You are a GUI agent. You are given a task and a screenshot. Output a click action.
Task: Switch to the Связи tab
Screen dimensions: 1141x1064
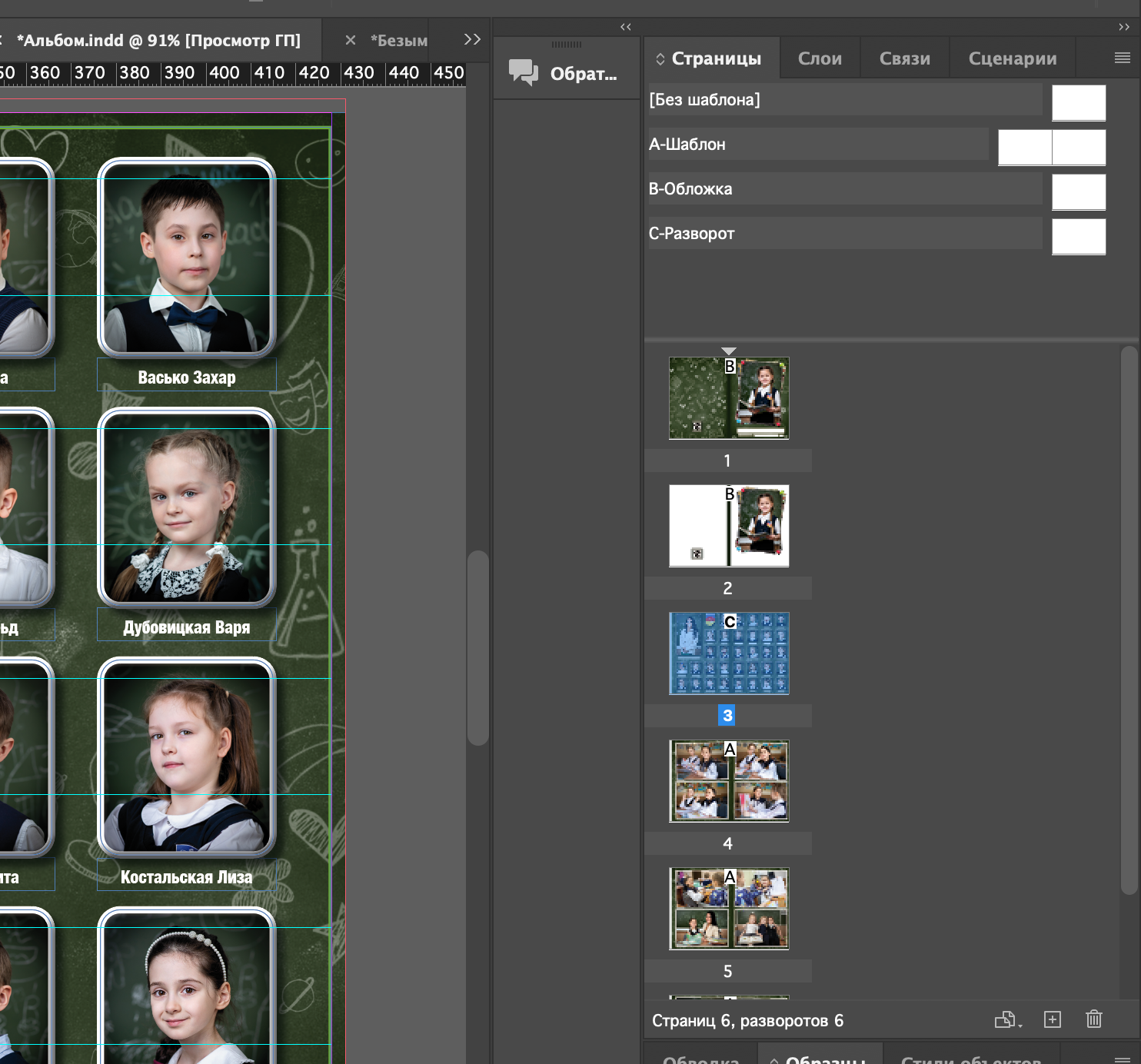[904, 58]
